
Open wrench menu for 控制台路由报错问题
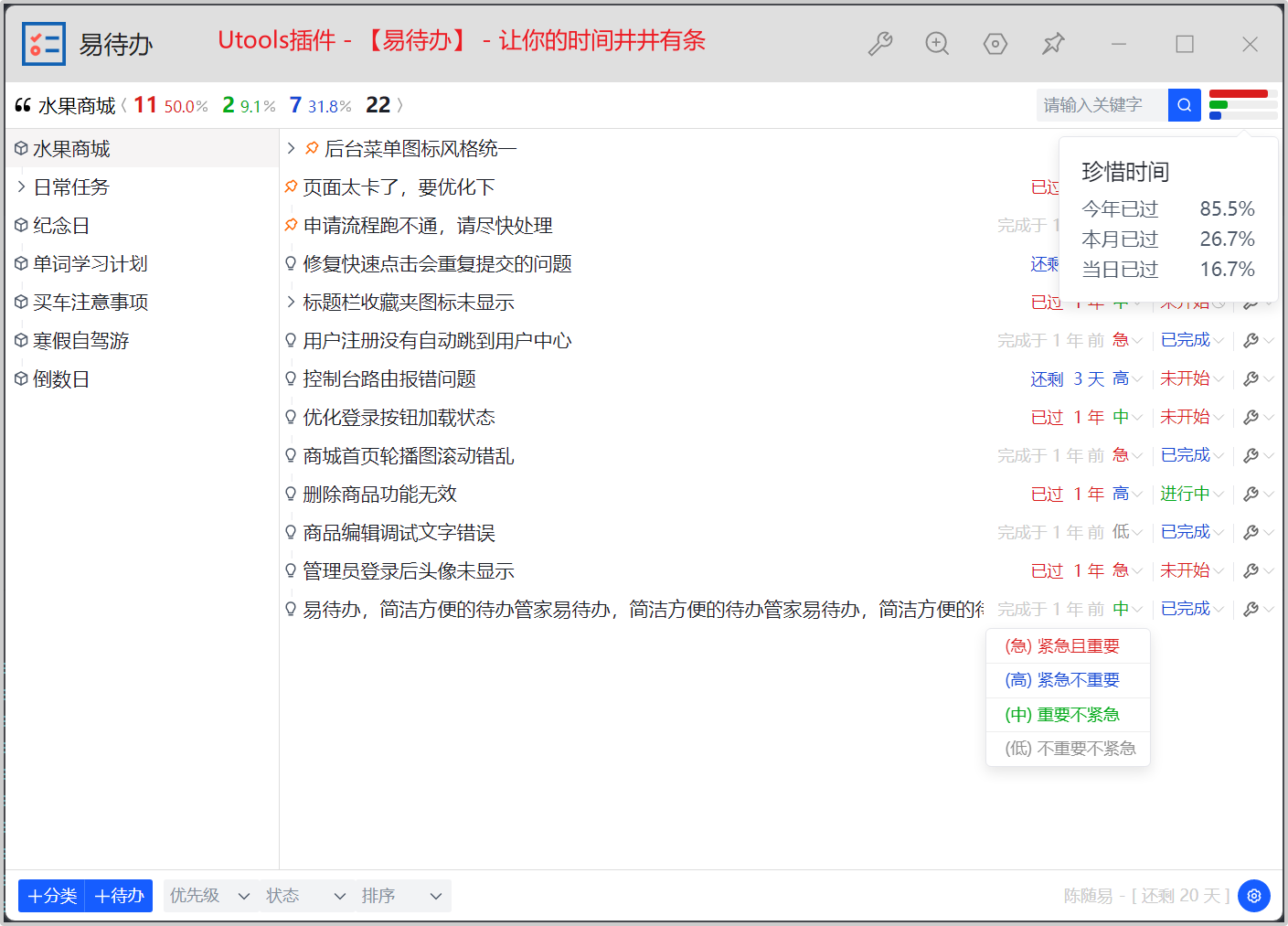point(1259,378)
